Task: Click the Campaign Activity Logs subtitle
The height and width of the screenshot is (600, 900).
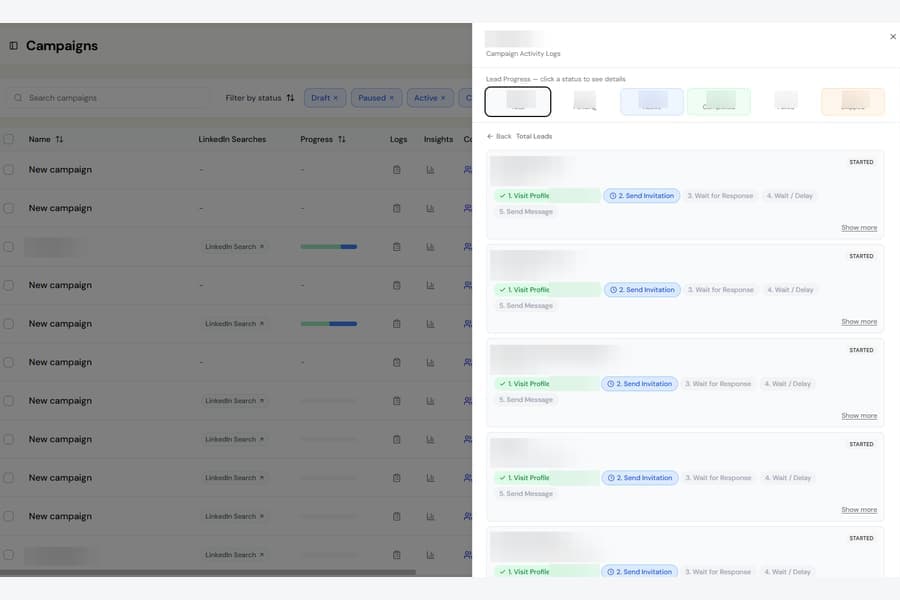Action: [523, 54]
